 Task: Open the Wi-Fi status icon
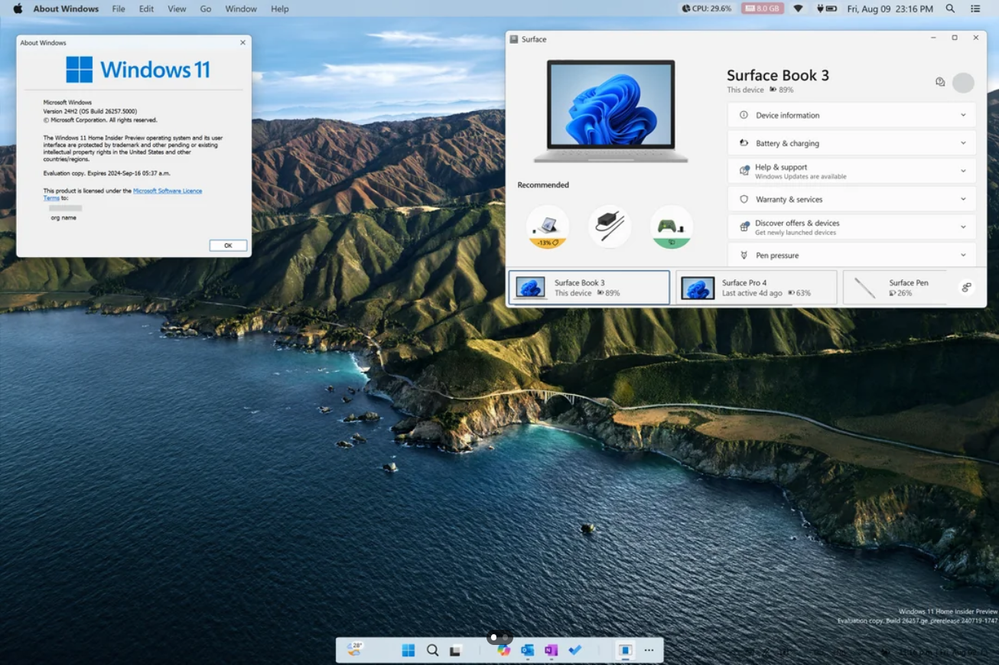[798, 8]
